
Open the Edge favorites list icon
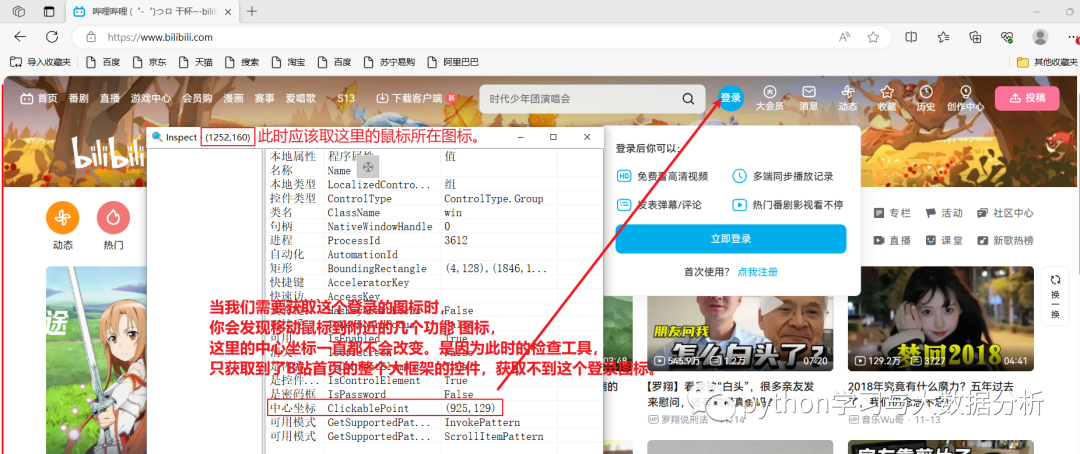[x=943, y=37]
